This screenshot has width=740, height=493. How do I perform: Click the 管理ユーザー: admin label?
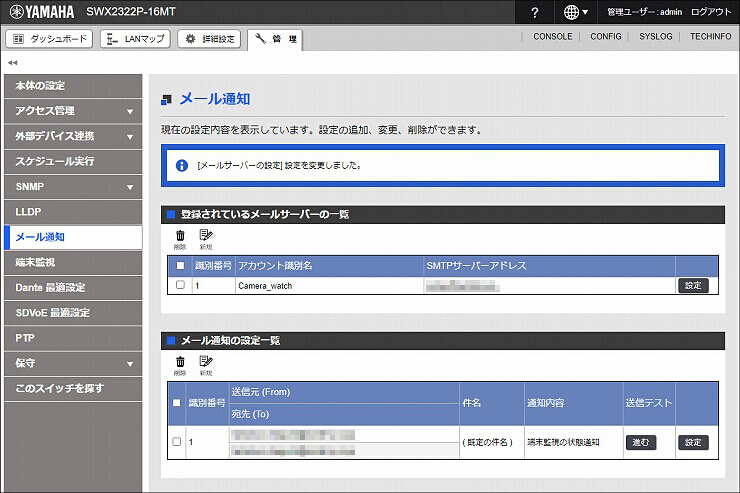644,12
